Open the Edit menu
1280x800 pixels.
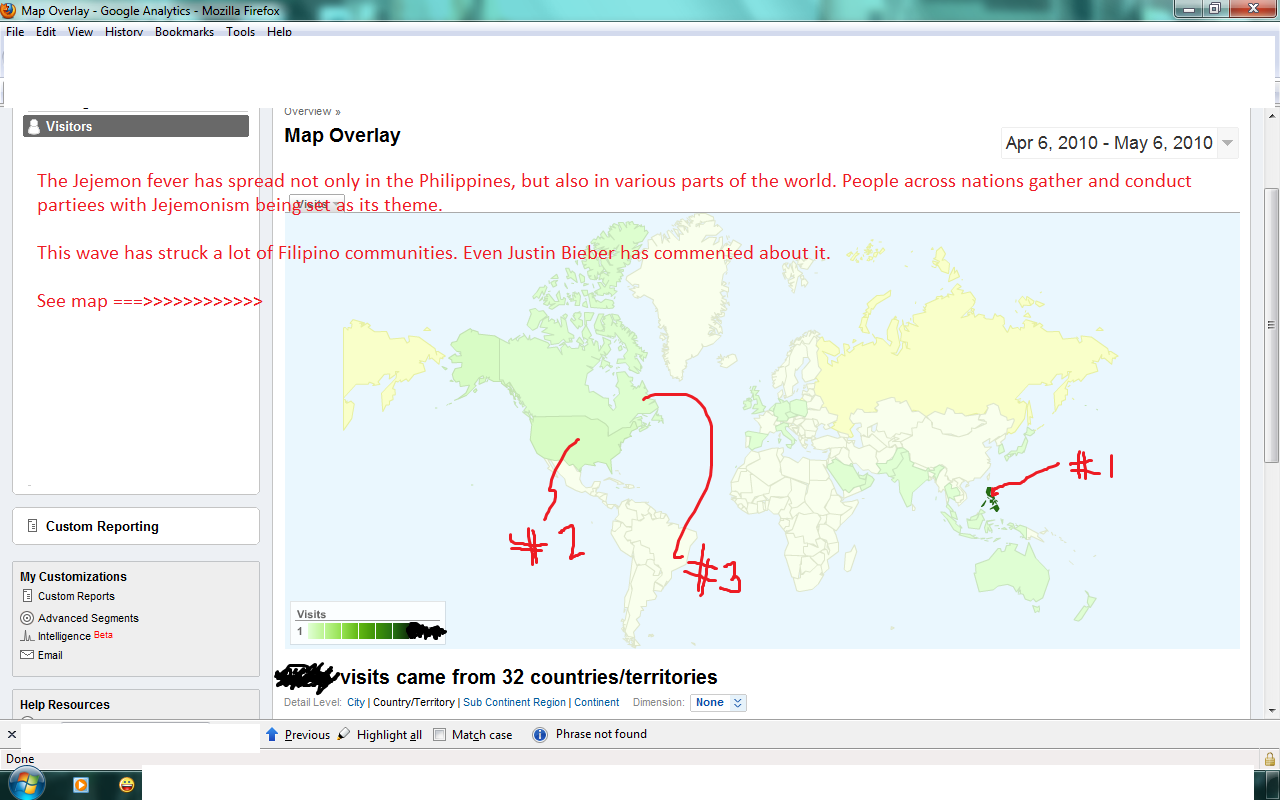tap(46, 32)
